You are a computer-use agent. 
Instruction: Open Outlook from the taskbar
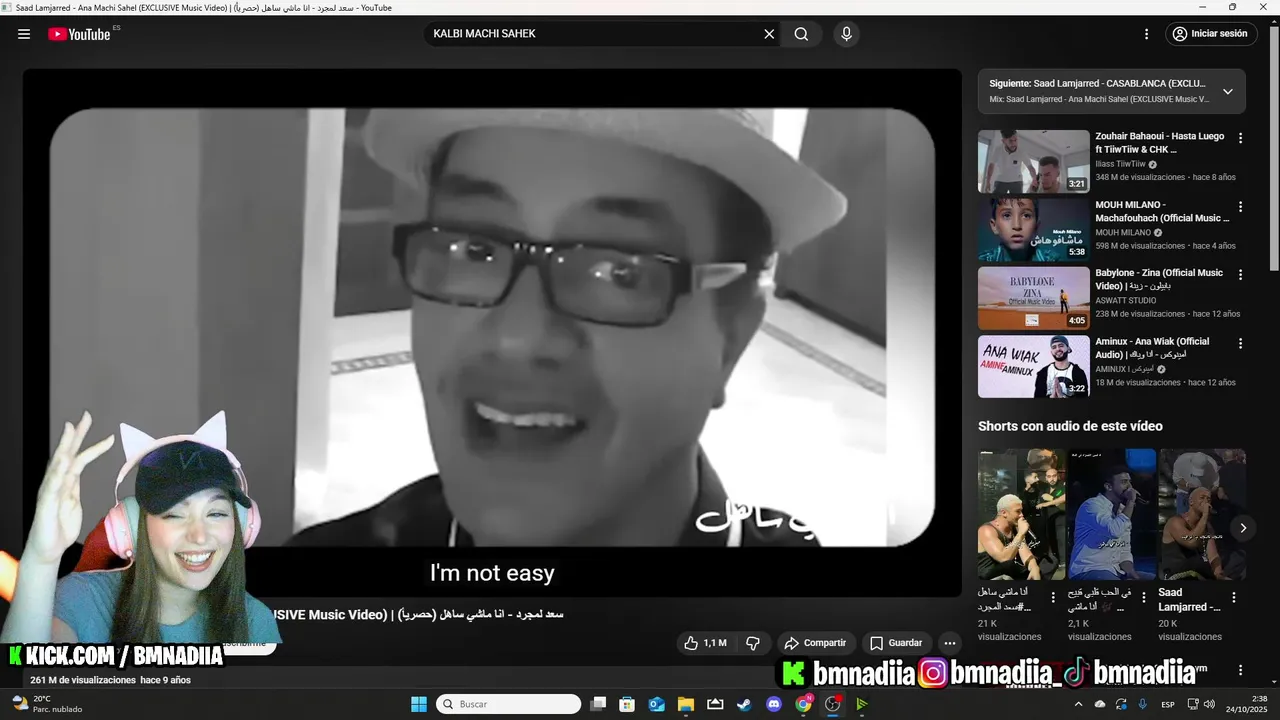656,704
